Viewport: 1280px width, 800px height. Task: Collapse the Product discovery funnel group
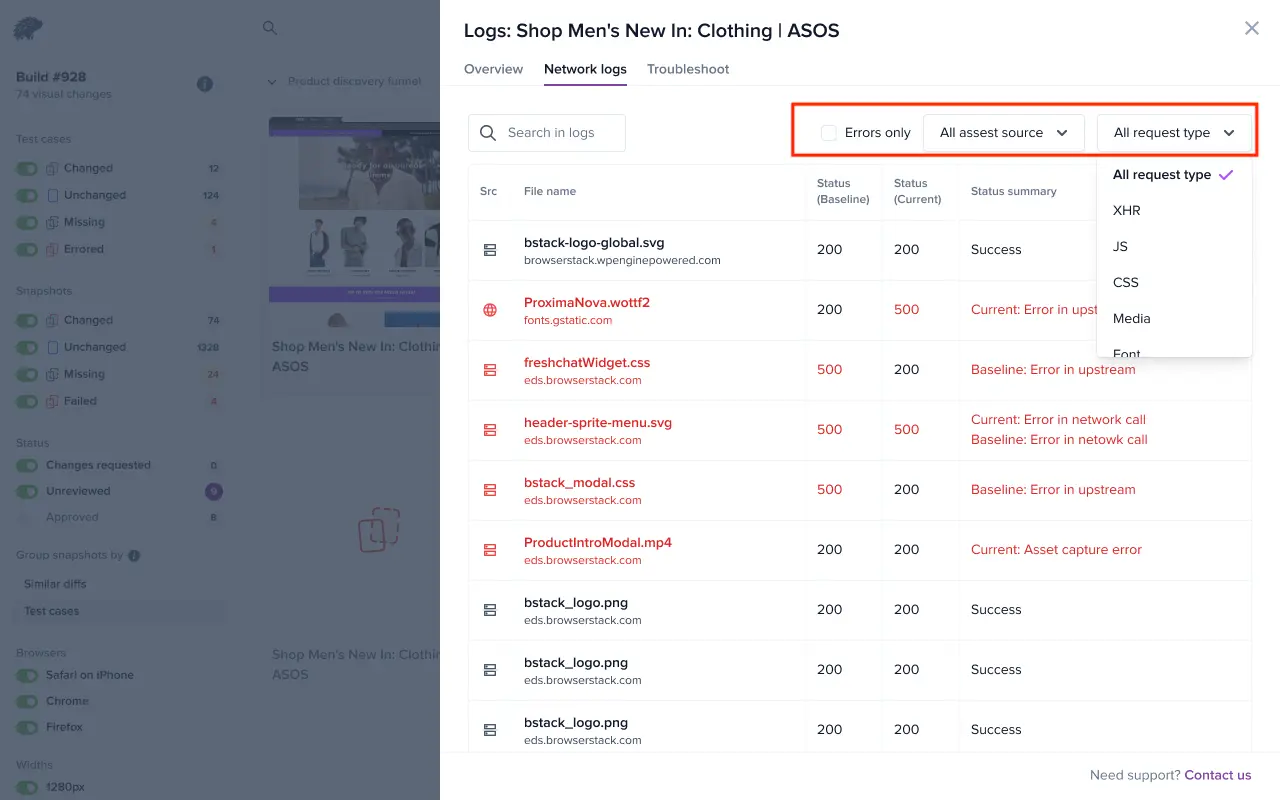tap(272, 82)
